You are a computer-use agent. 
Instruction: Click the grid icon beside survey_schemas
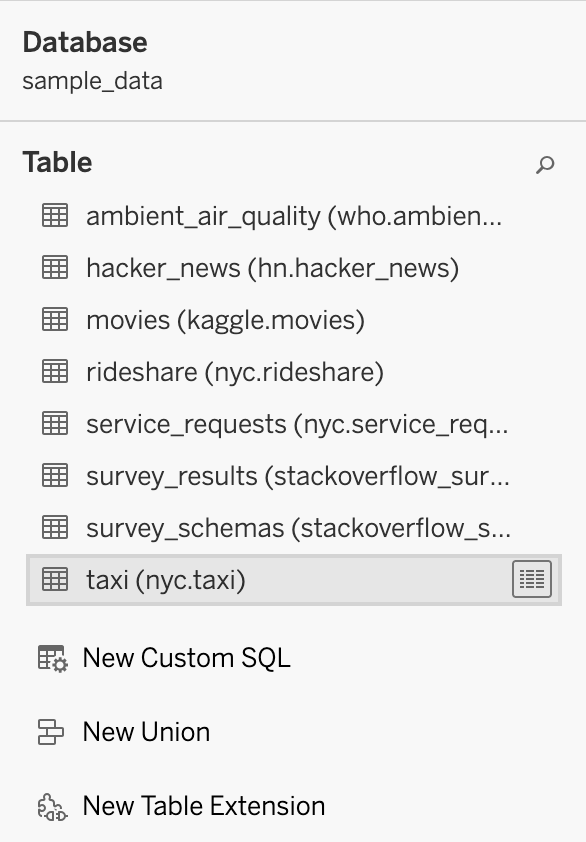tap(55, 528)
